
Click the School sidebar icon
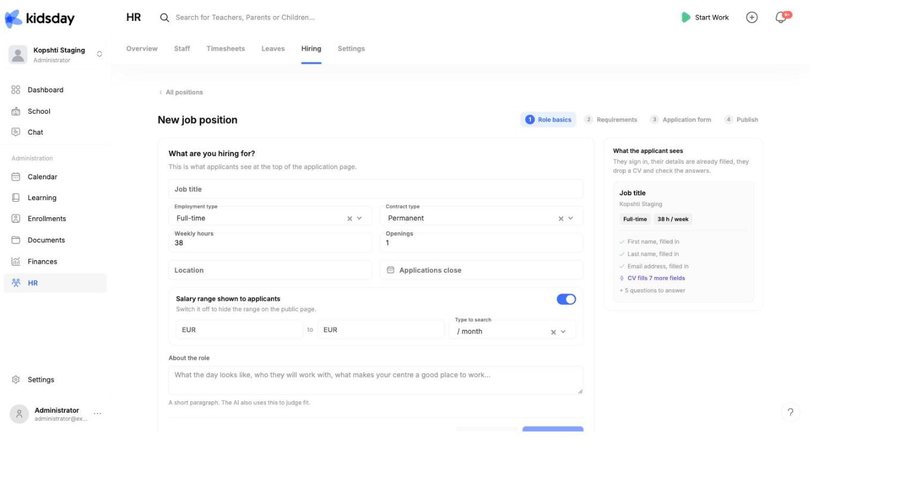coord(15,111)
